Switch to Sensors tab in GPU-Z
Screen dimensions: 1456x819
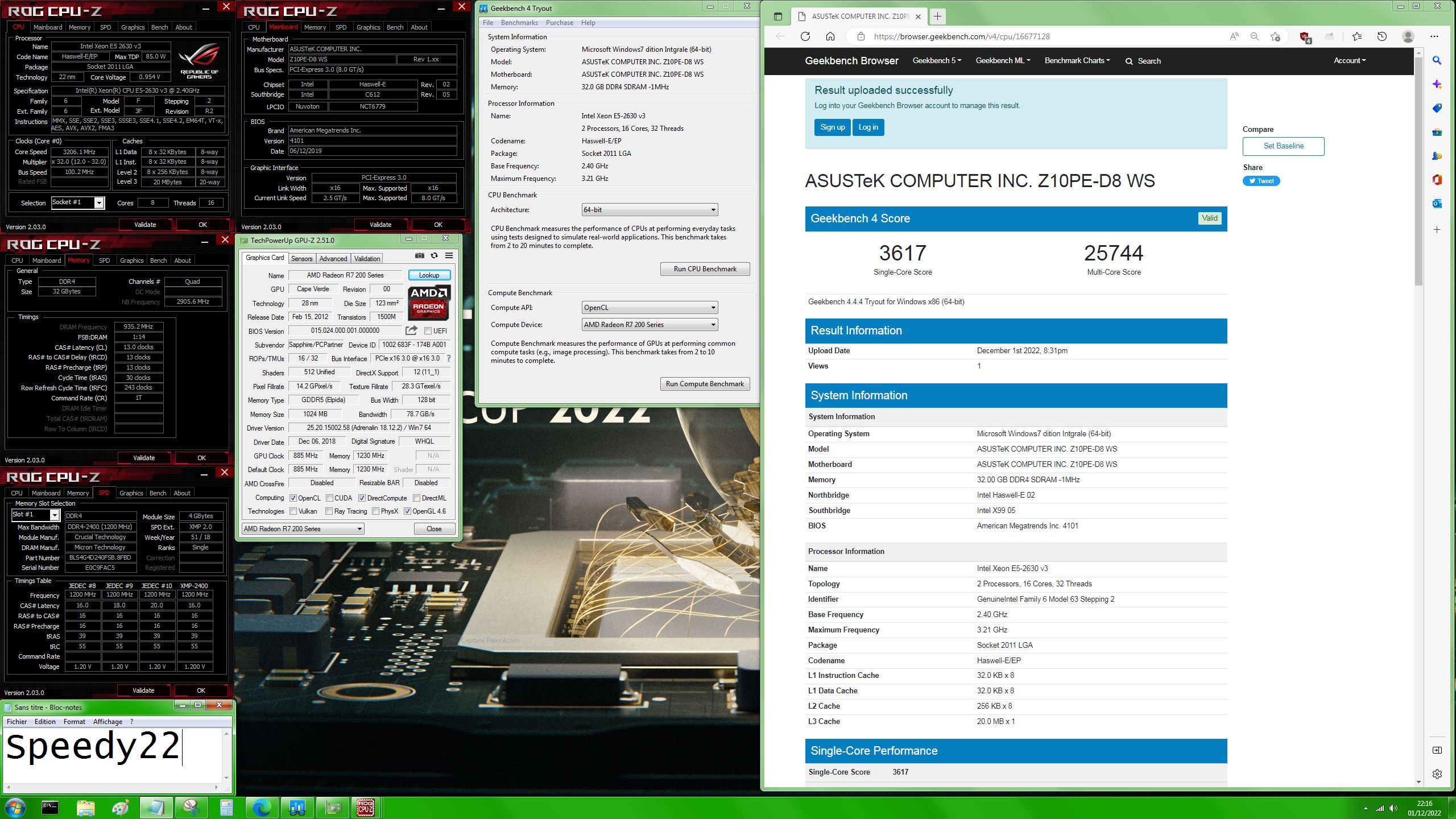click(x=301, y=259)
